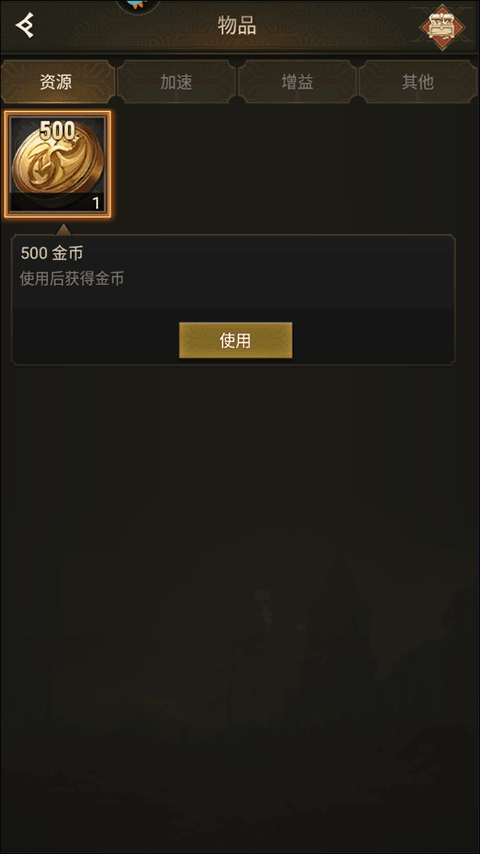Screen dimensions: 480x854
Task: Switch to the 资源 tab
Action: pyautogui.click(x=58, y=82)
